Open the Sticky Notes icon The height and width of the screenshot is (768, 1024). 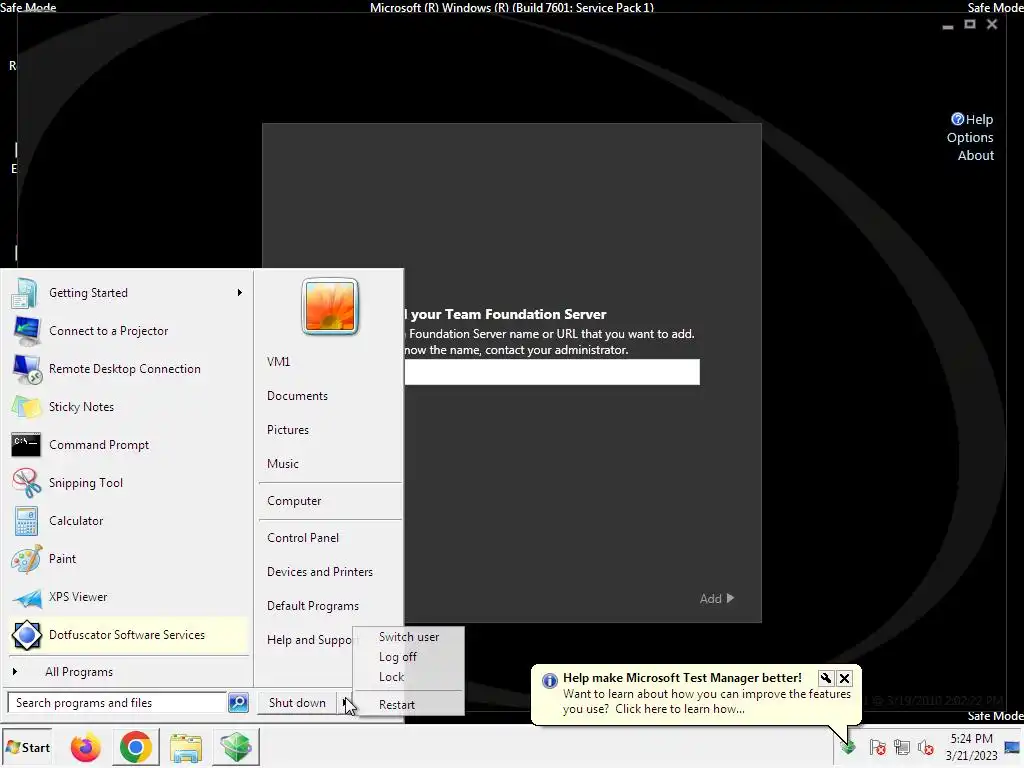26,407
